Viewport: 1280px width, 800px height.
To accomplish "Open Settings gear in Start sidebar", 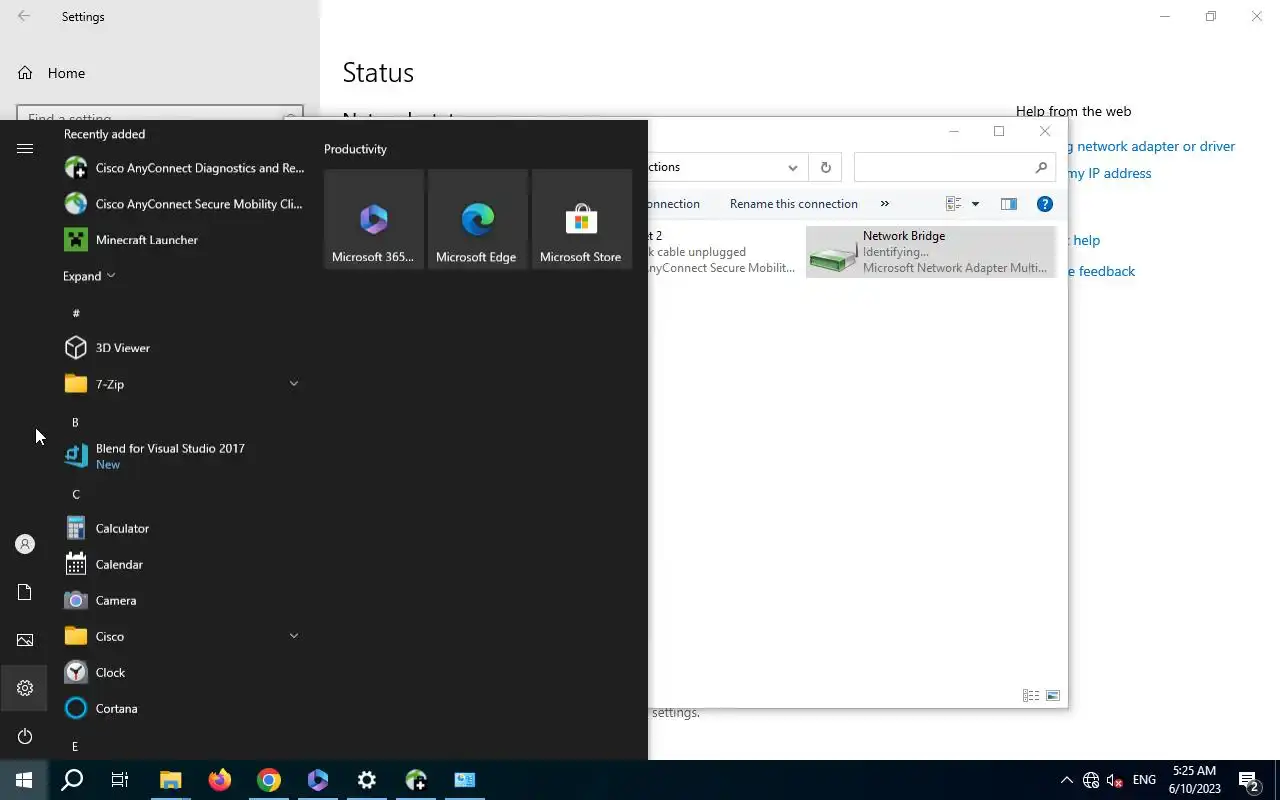I will pyautogui.click(x=25, y=688).
